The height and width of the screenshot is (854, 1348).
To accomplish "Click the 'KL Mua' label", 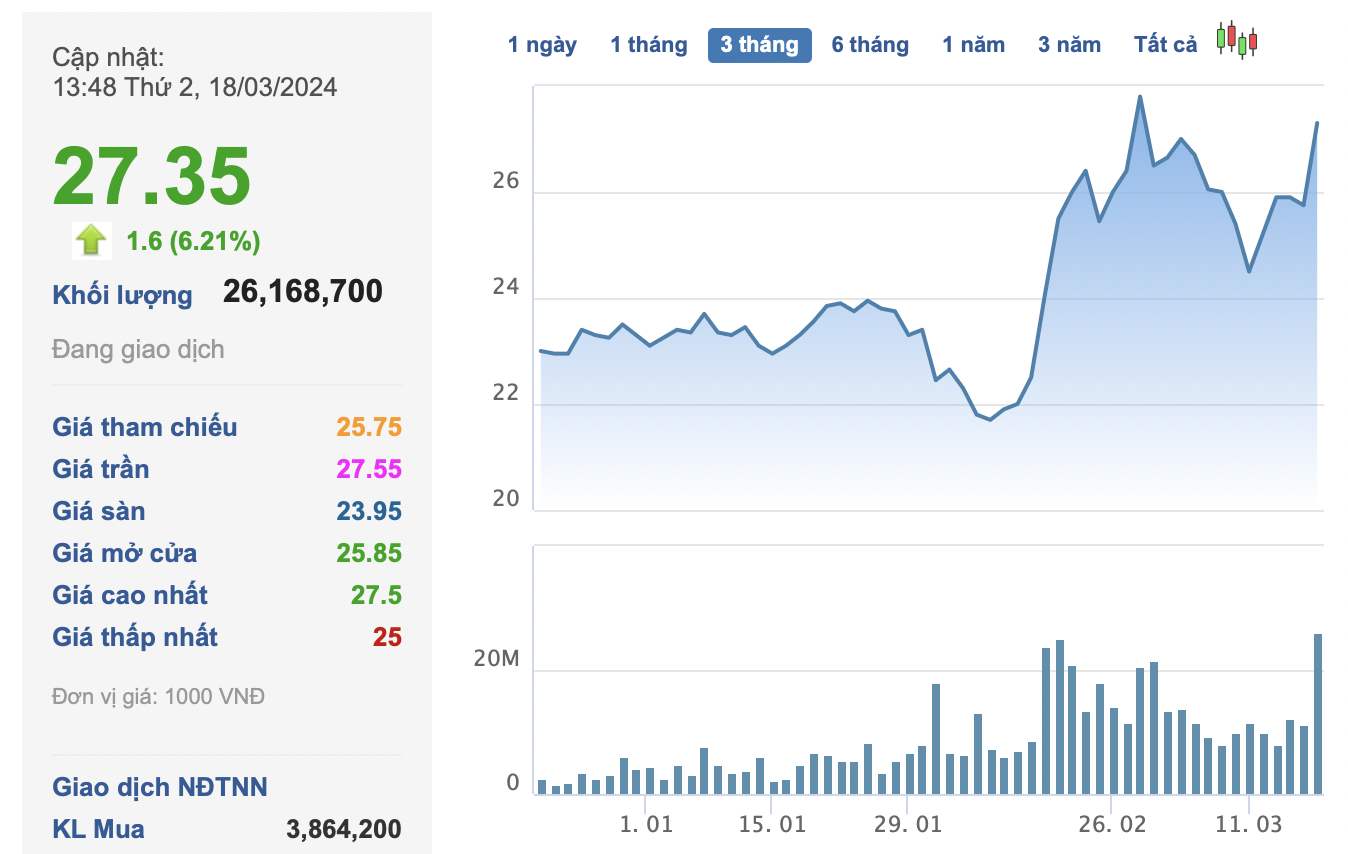I will (x=98, y=829).
